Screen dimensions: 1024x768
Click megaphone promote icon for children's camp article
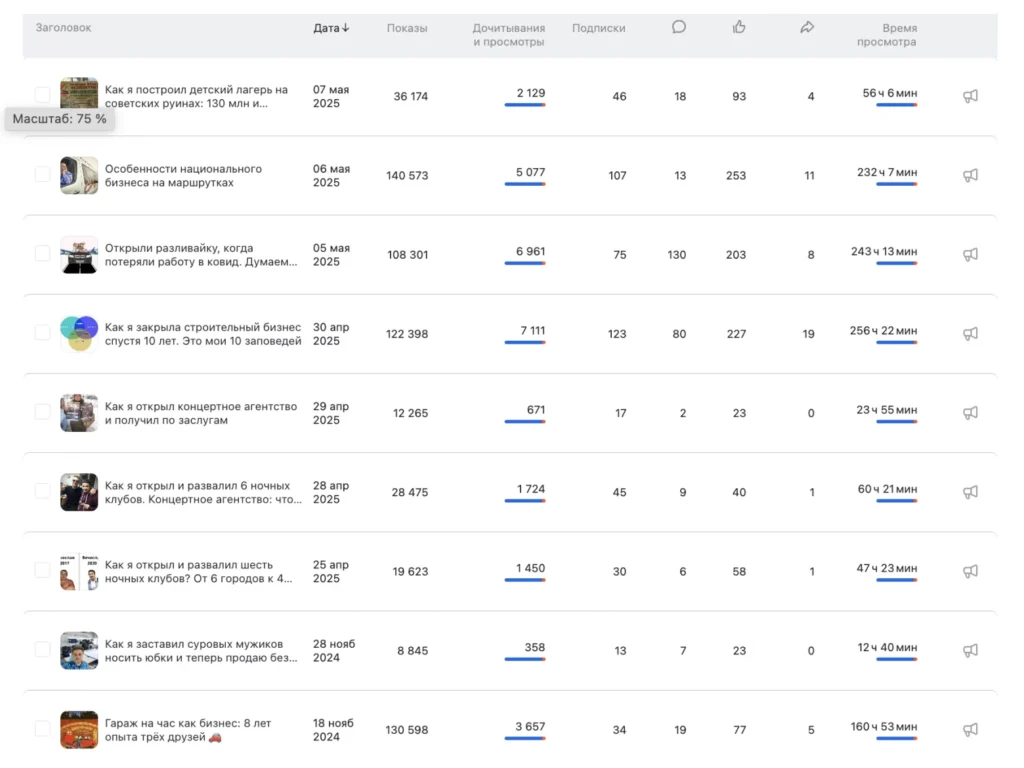970,96
